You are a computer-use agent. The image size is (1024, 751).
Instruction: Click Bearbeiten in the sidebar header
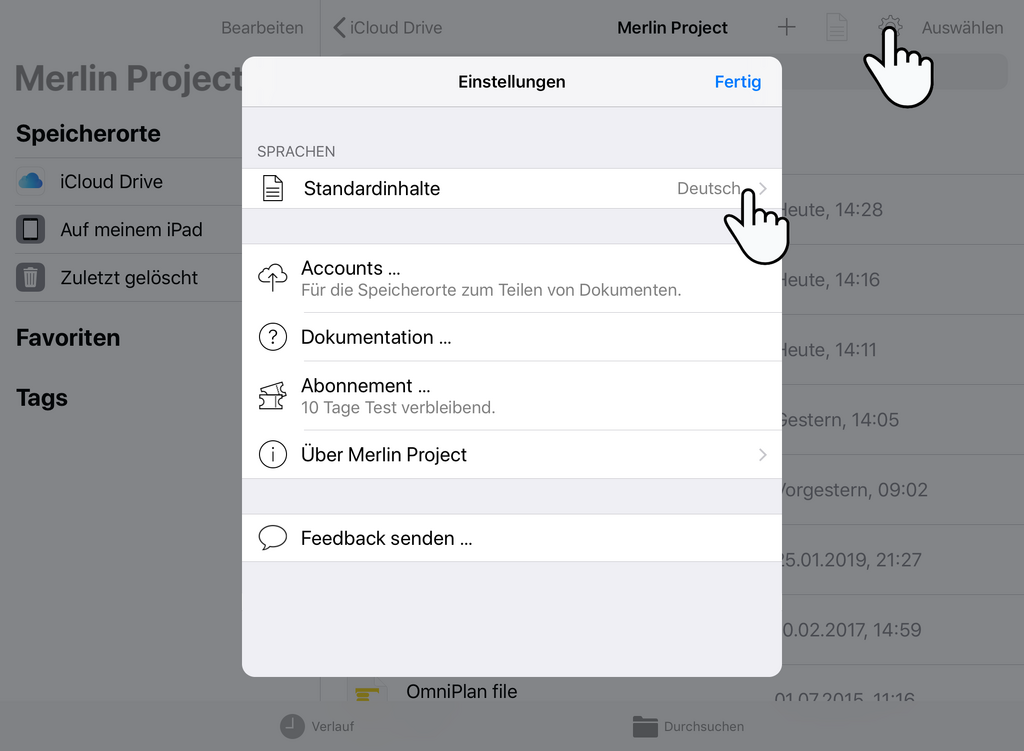click(262, 28)
